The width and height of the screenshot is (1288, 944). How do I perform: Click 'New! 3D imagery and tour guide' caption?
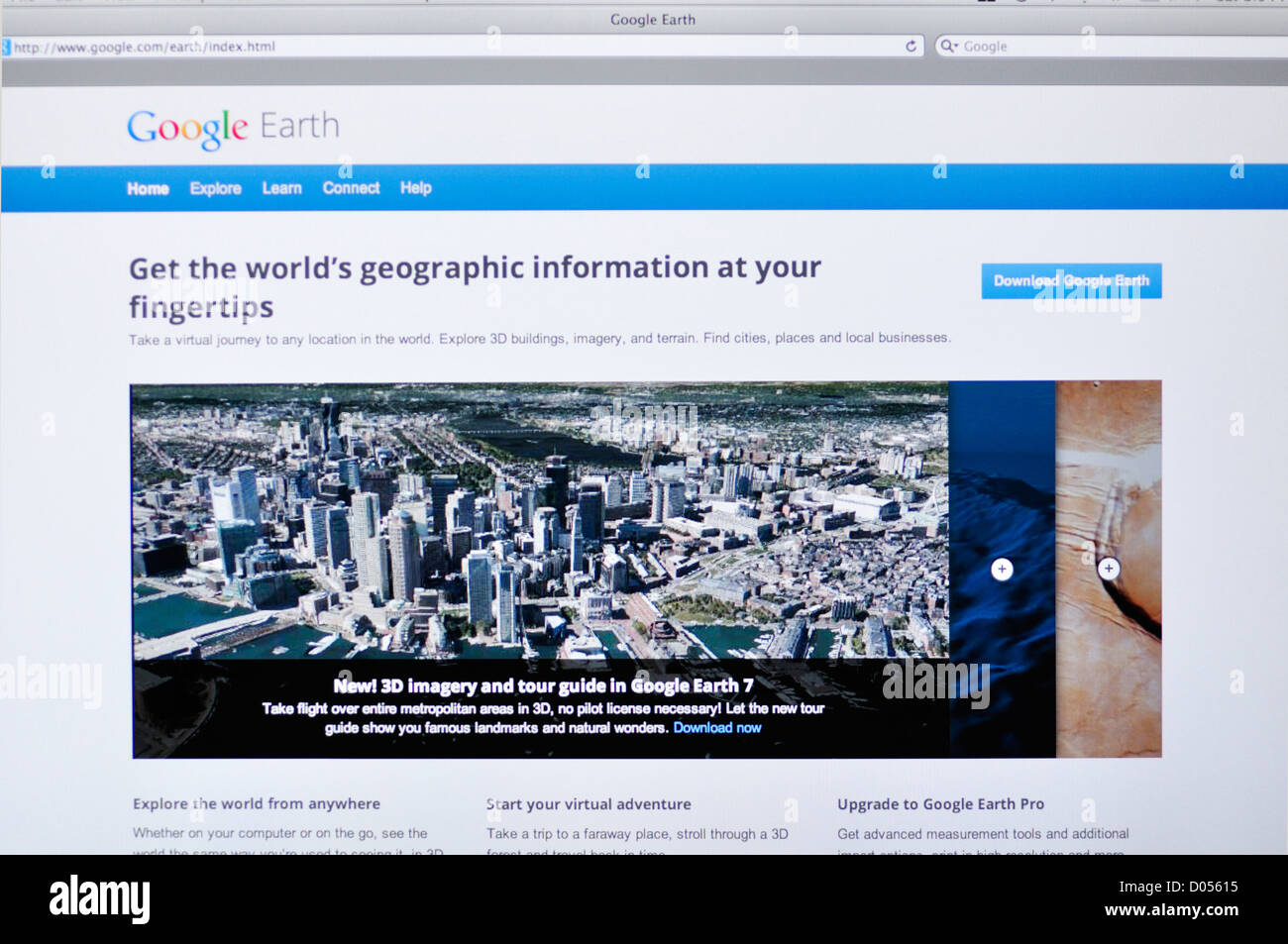pos(543,685)
